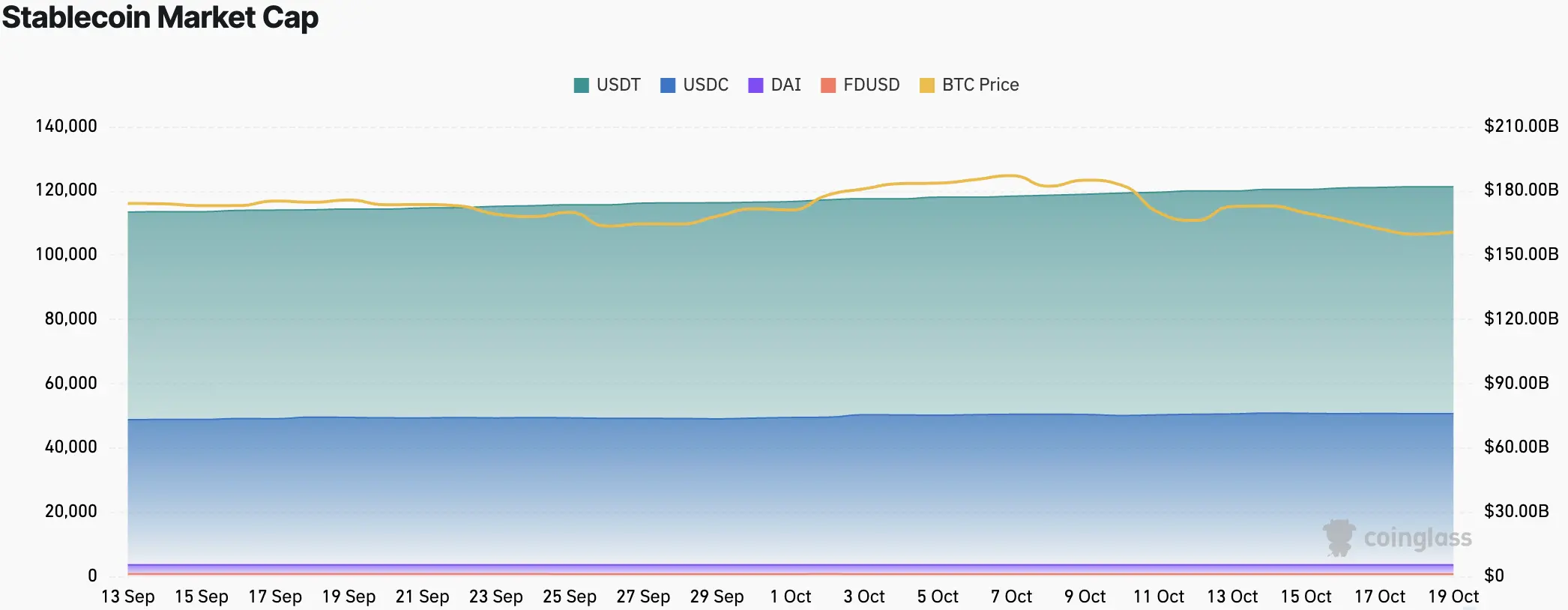Select the 1 Oct x-axis date label
1568x610 pixels.
[x=791, y=597]
